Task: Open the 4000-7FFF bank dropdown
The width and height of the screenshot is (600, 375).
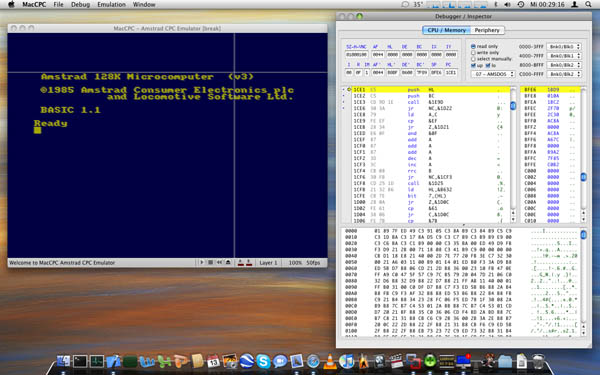Action: [x=564, y=56]
